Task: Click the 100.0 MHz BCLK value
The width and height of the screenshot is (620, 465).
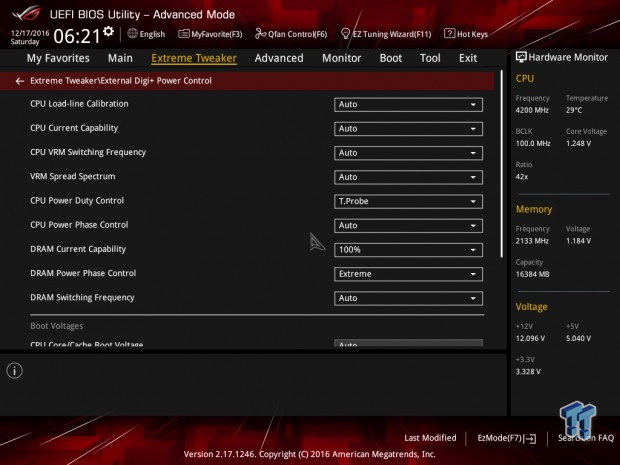Action: coord(533,144)
